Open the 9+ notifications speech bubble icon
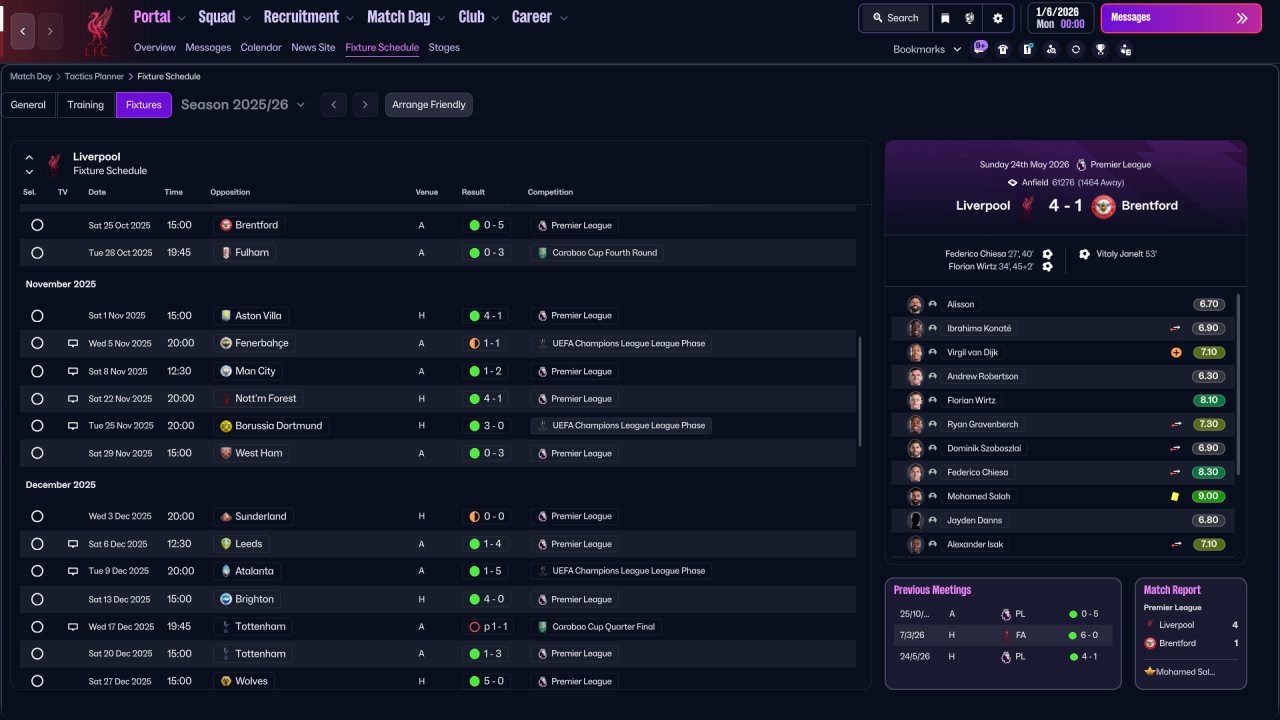This screenshot has width=1280, height=720. point(980,48)
